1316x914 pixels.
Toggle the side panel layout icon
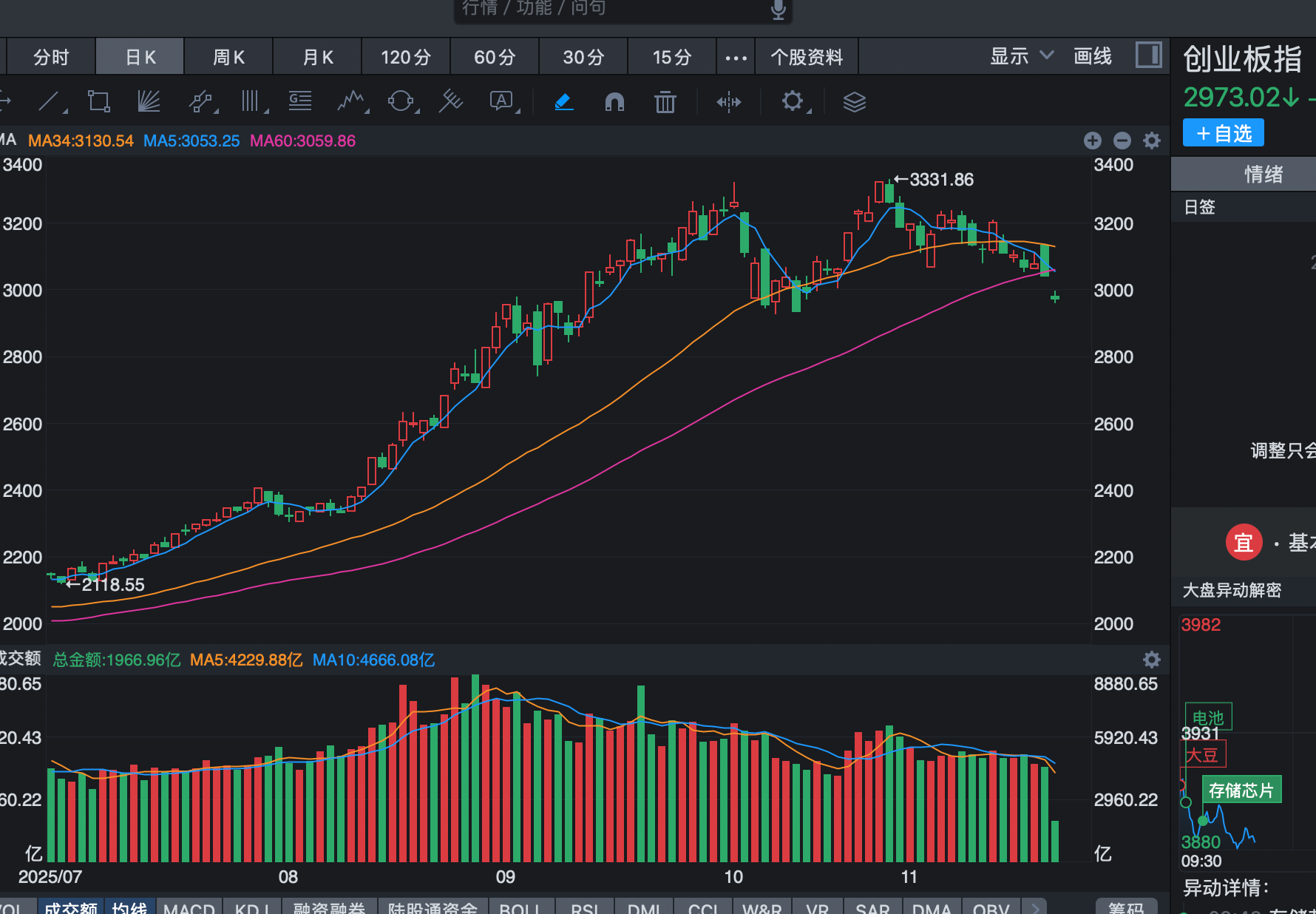pyautogui.click(x=1148, y=55)
